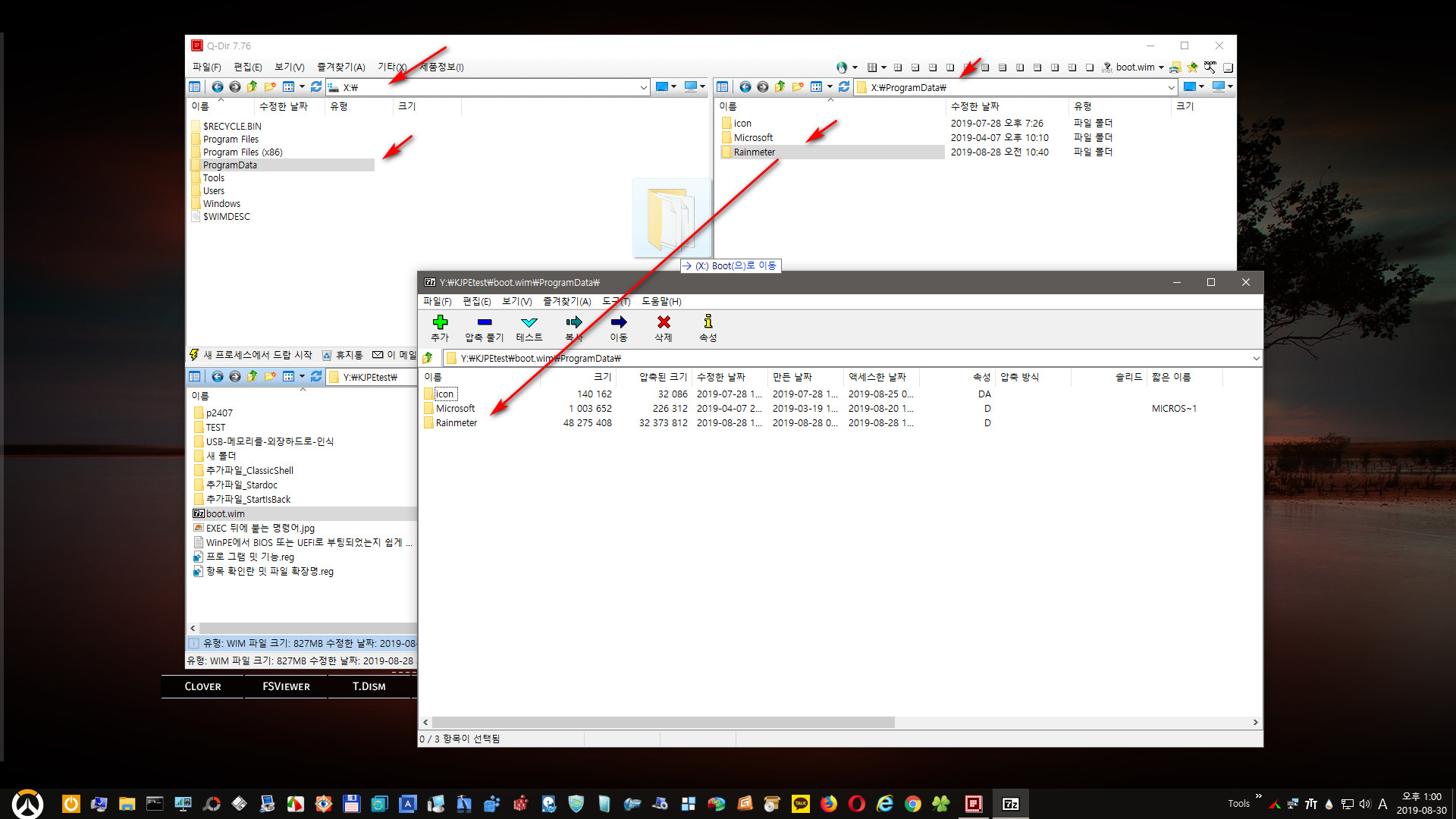Open Chrome from the taskbar
This screenshot has height=819, width=1456.
(x=913, y=804)
